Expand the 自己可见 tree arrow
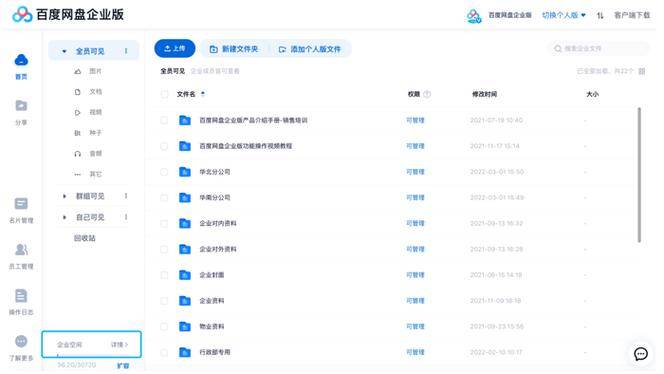The height and width of the screenshot is (374, 664). pos(64,217)
